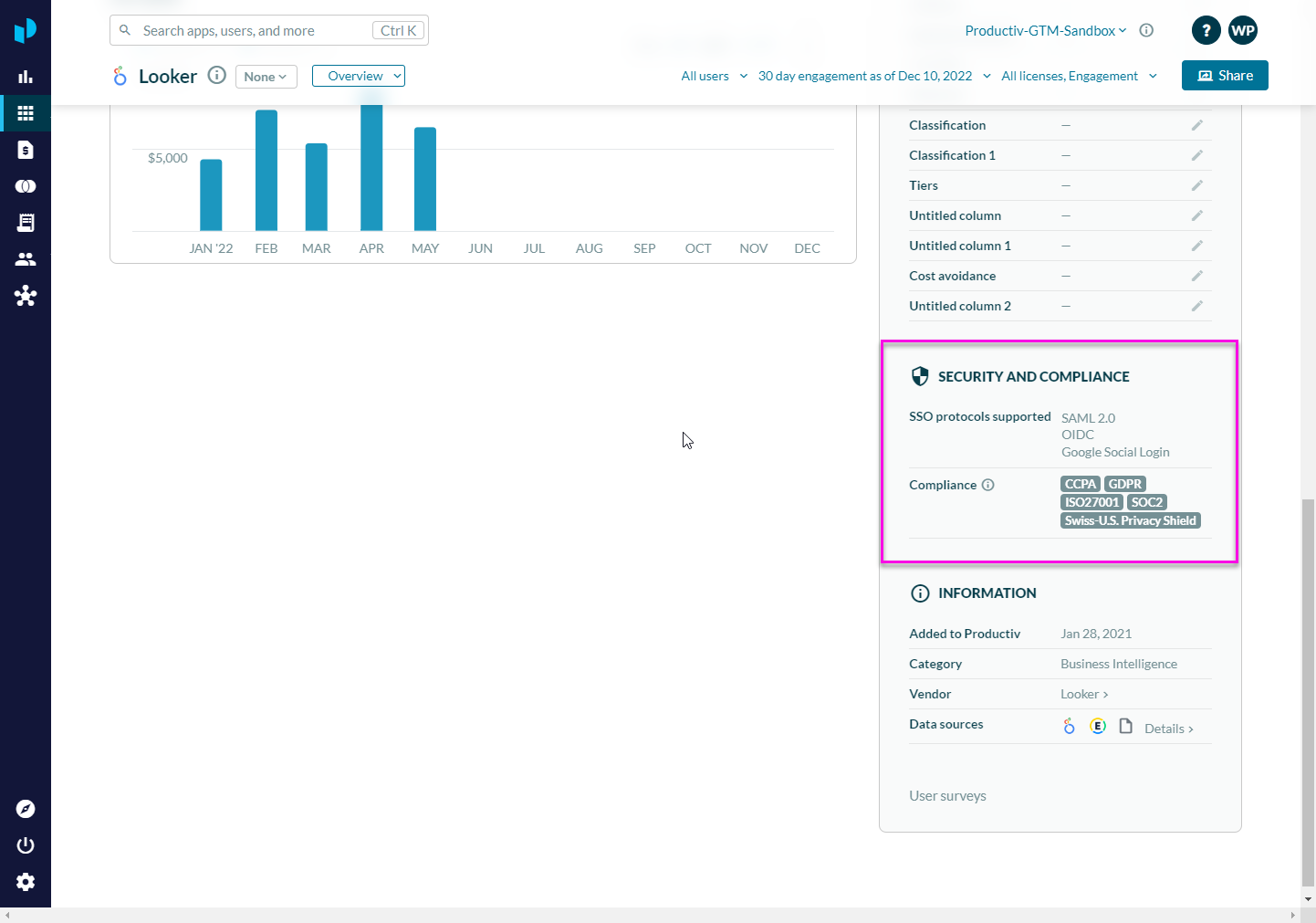
Task: Click the Google Social Login text
Action: [1115, 452]
